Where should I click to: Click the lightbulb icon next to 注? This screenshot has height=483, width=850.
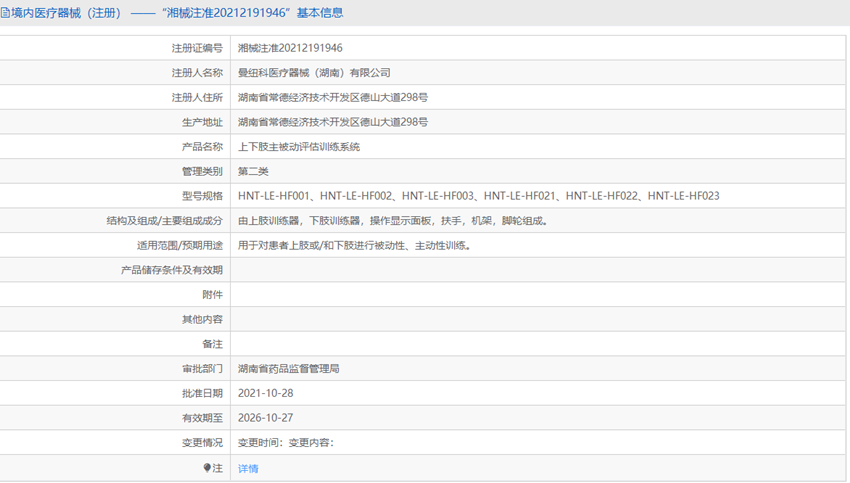[207, 467]
